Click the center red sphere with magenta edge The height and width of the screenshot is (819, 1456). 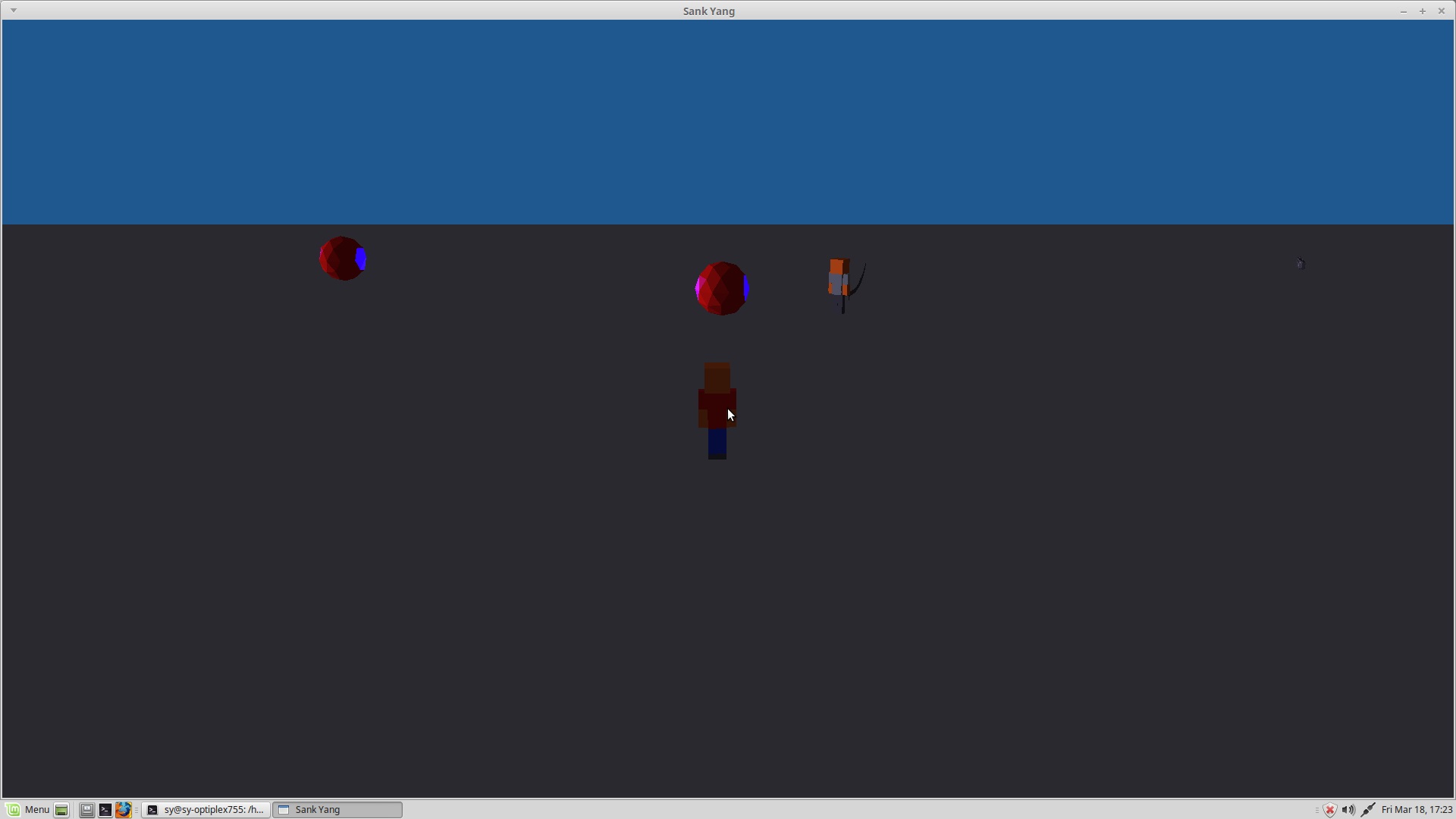(x=723, y=288)
